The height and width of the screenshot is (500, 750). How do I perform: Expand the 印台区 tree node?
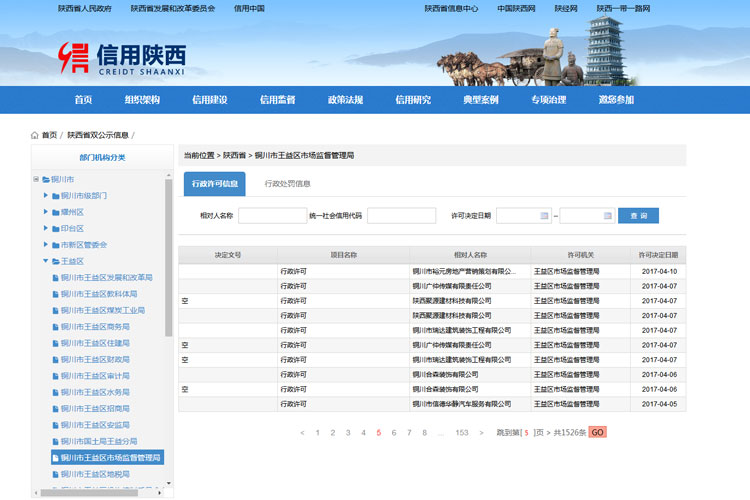click(x=46, y=228)
